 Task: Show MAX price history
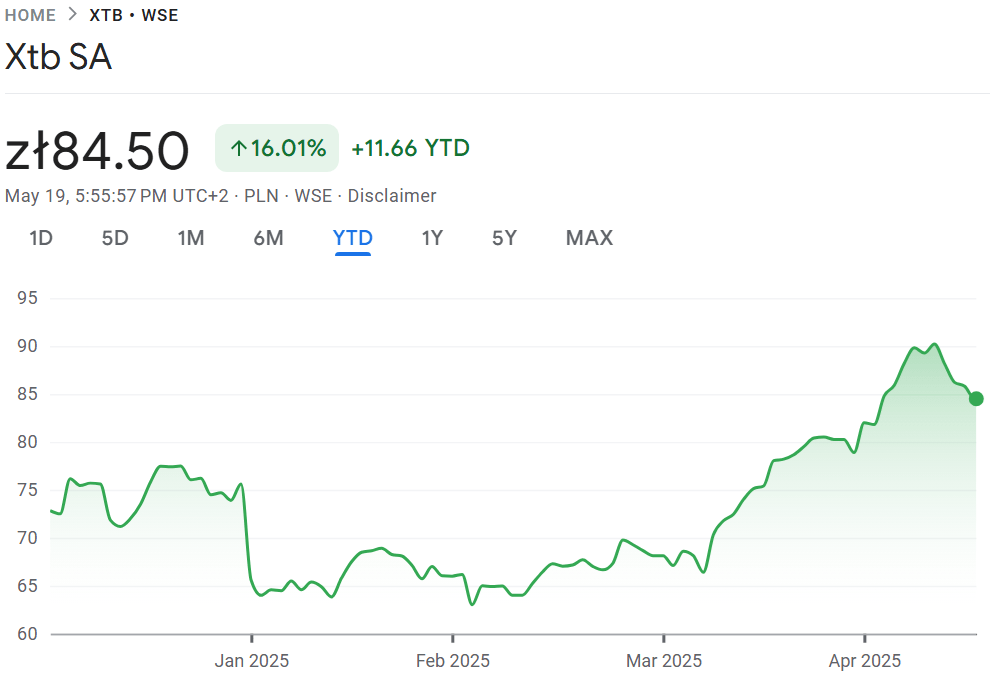click(589, 238)
